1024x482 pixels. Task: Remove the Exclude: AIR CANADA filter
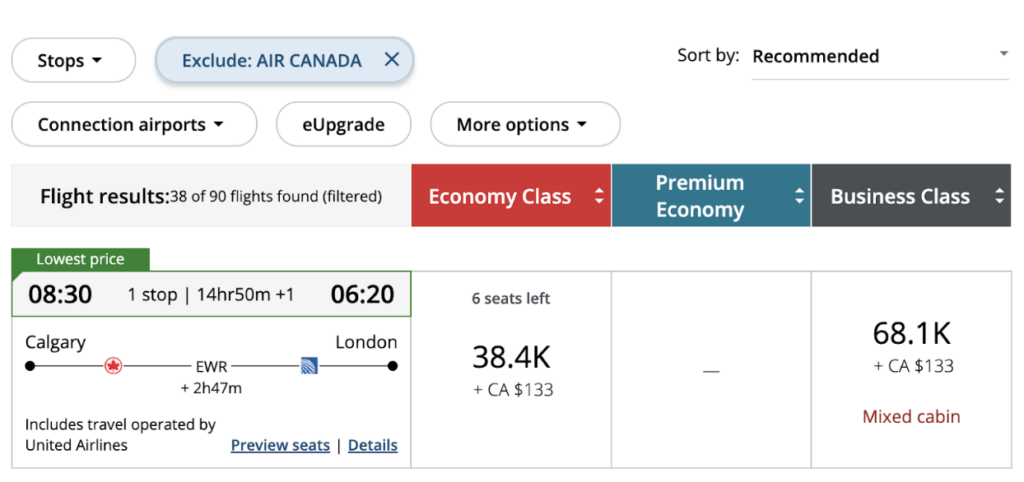point(392,60)
